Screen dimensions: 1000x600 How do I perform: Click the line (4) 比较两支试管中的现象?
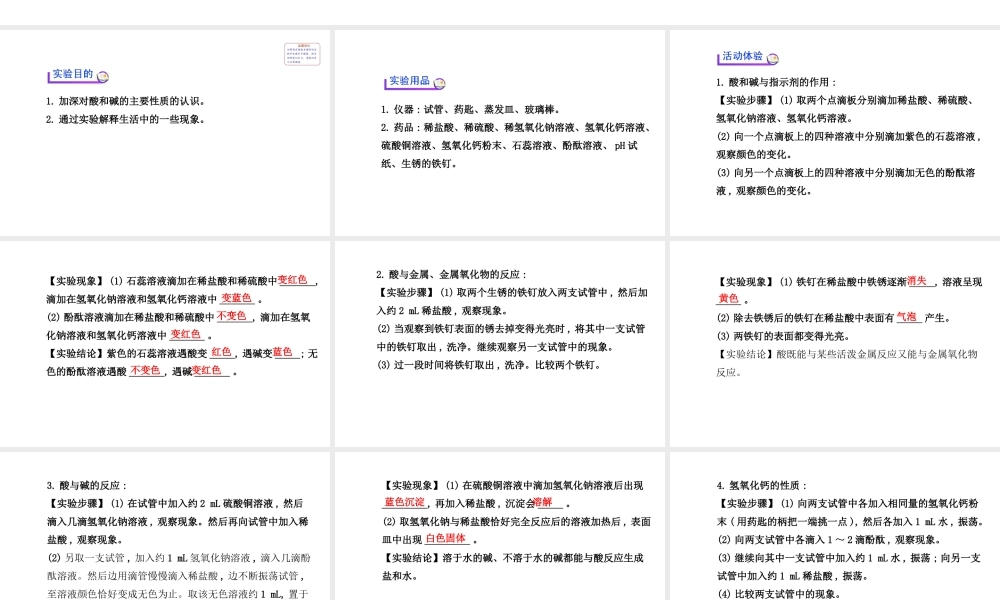coord(779,594)
